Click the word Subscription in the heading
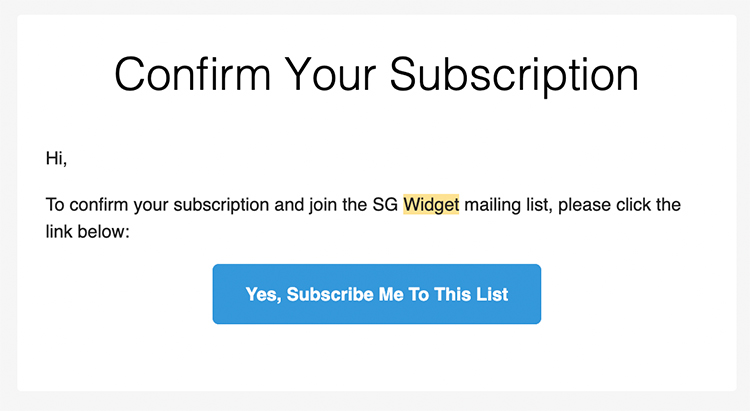This screenshot has height=411, width=750. (x=514, y=76)
